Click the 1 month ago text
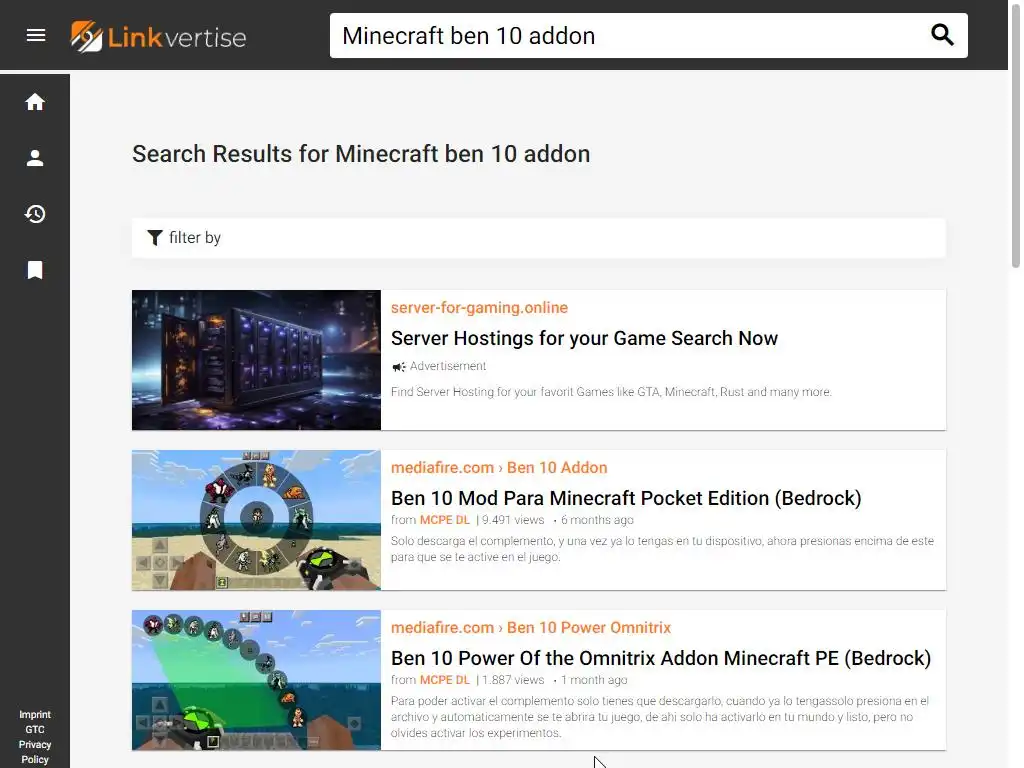Screen dimensions: 1024x768 594,680
